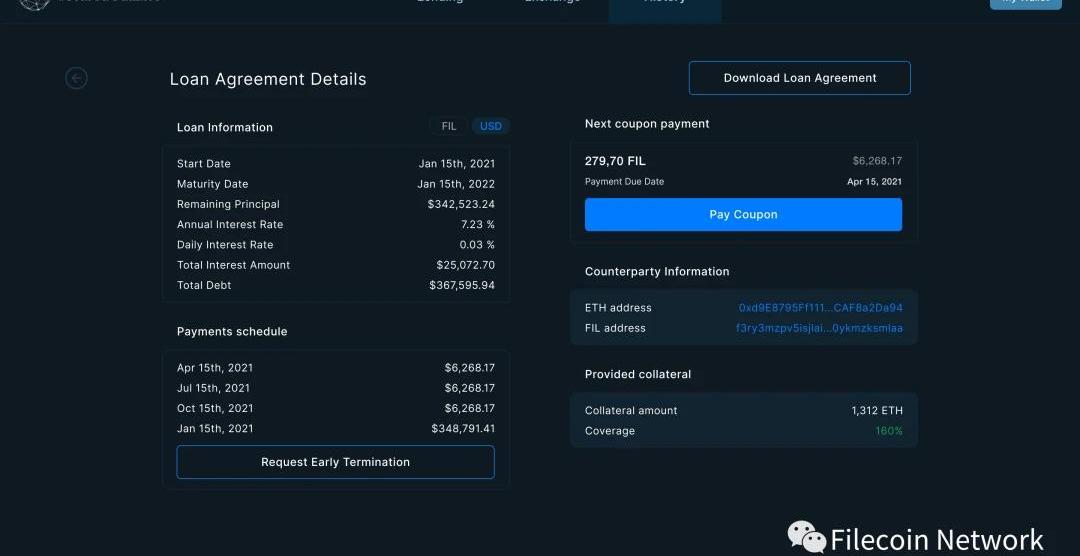
Task: Open the counterparty FIL address link
Action: pos(819,328)
